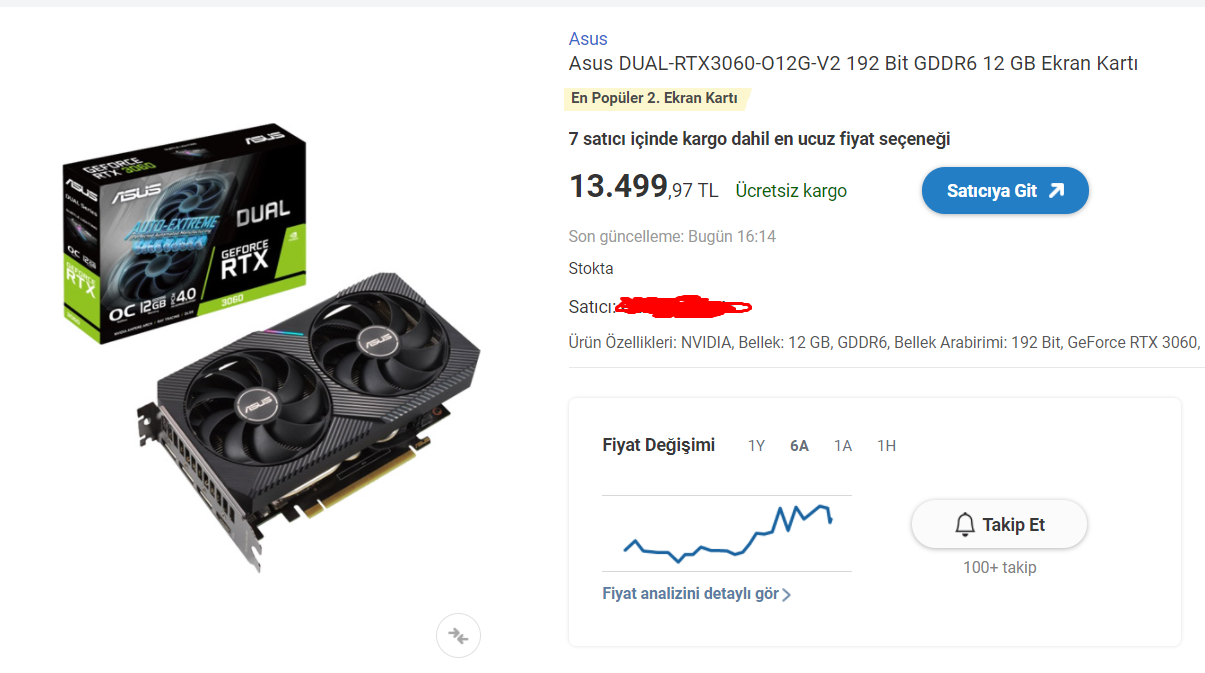Click the Ürün Özellikleri specifications text

pyautogui.click(x=885, y=343)
